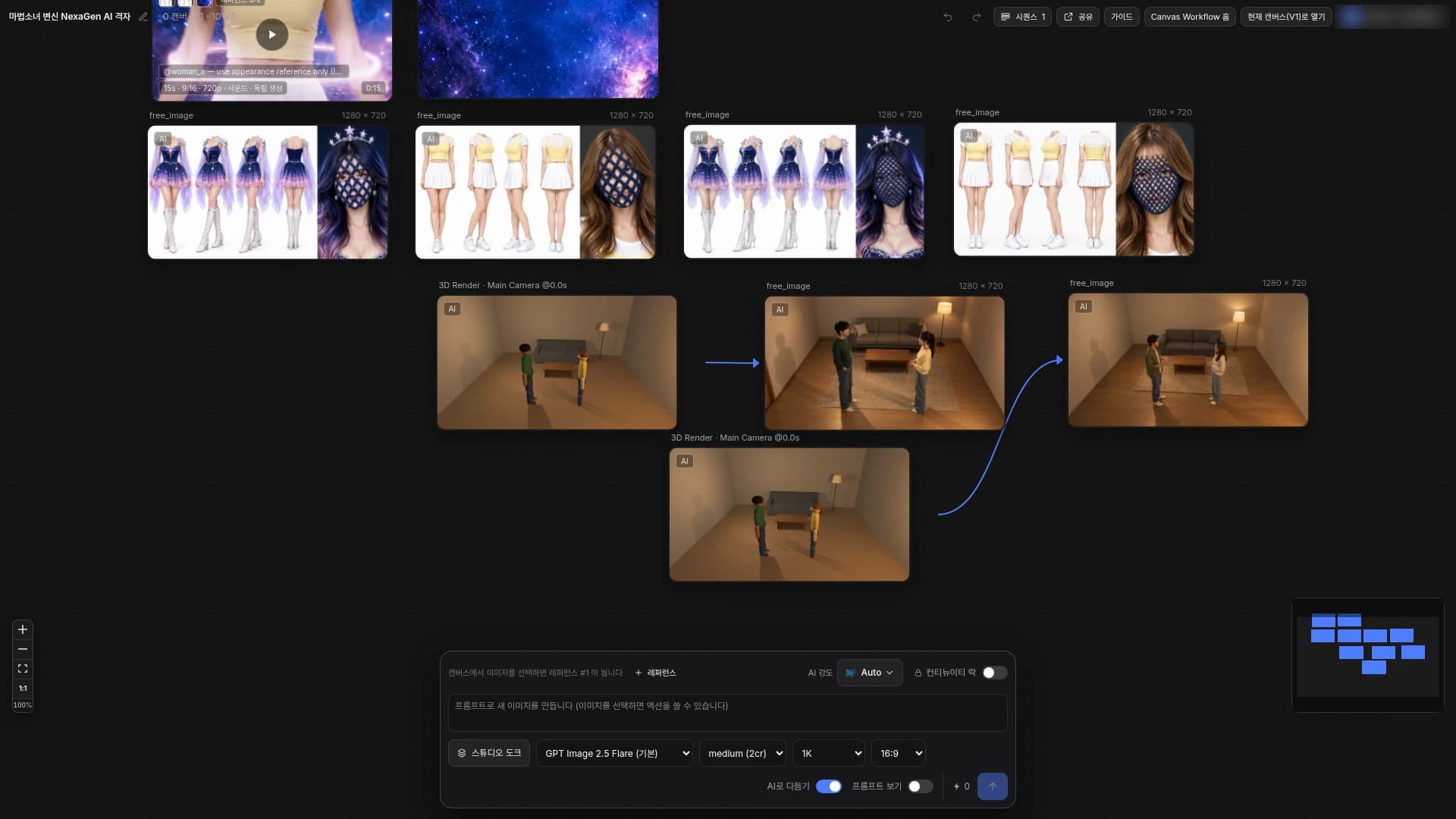Image resolution: width=1456 pixels, height=819 pixels.
Task: Reset zoom with the 1:1 button
Action: (23, 689)
